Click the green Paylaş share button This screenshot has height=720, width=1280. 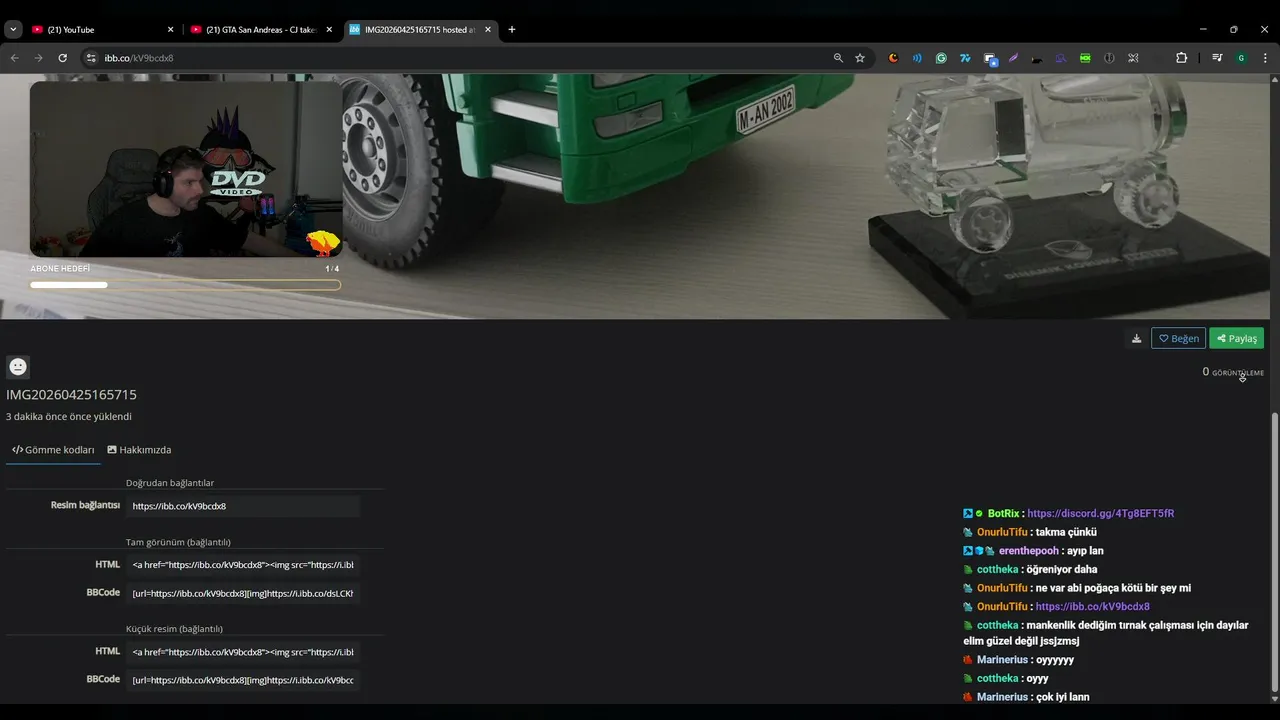pos(1236,338)
